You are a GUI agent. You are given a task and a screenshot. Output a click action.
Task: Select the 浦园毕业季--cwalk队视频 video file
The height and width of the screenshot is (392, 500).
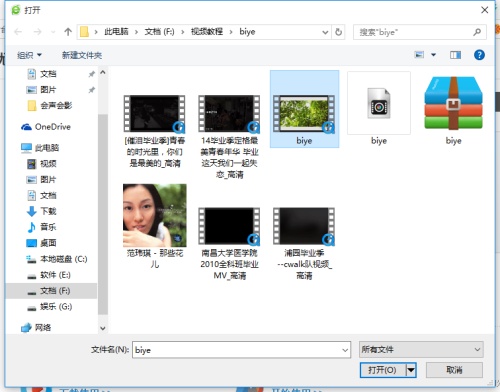[x=304, y=243]
